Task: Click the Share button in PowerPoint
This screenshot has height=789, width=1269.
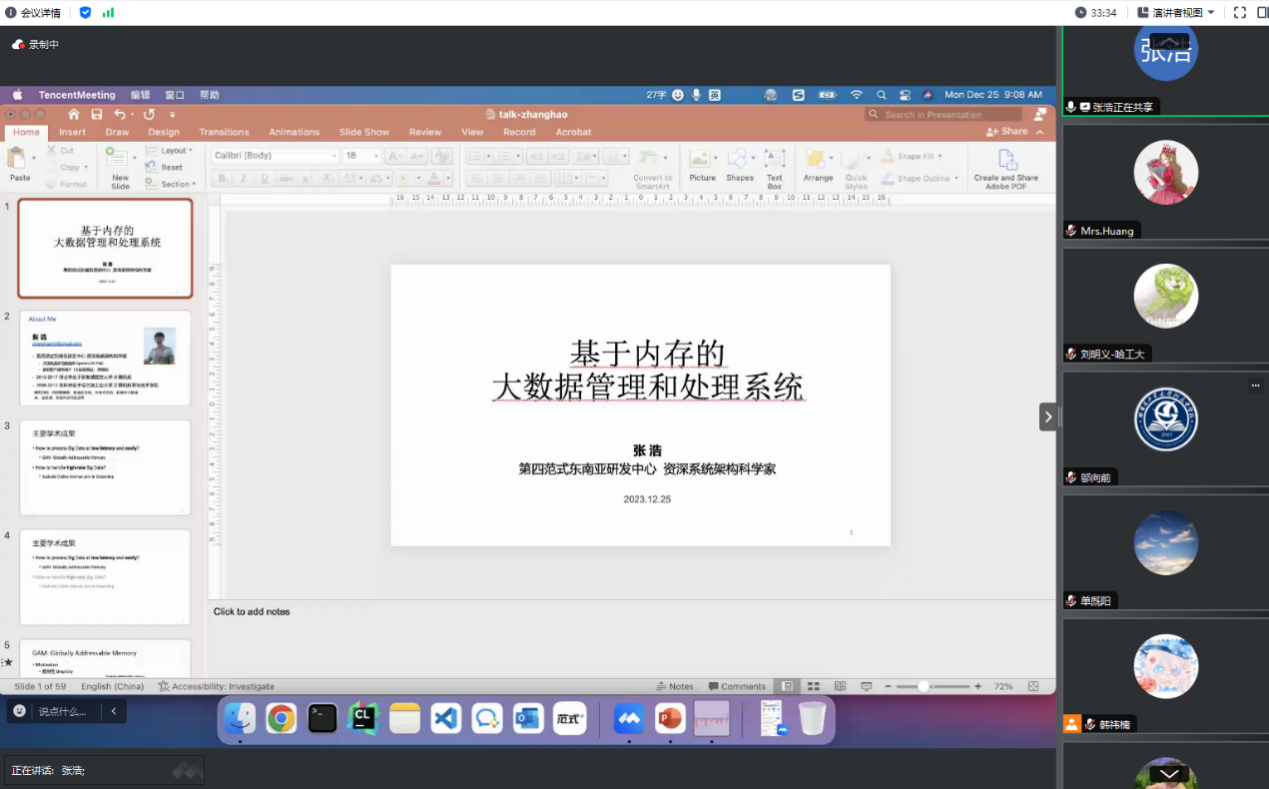Action: coord(1008,132)
